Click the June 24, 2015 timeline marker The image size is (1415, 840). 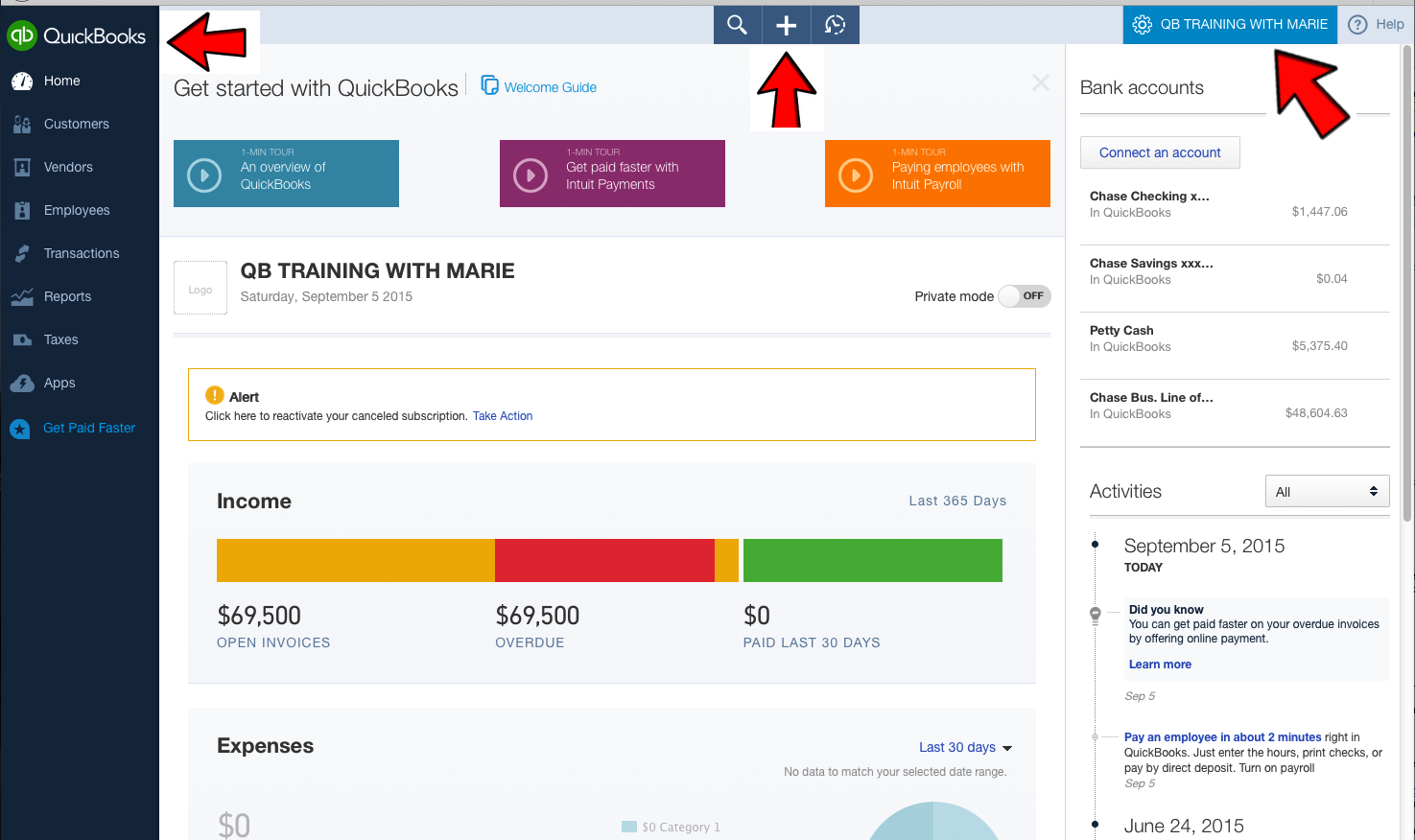(x=1095, y=825)
